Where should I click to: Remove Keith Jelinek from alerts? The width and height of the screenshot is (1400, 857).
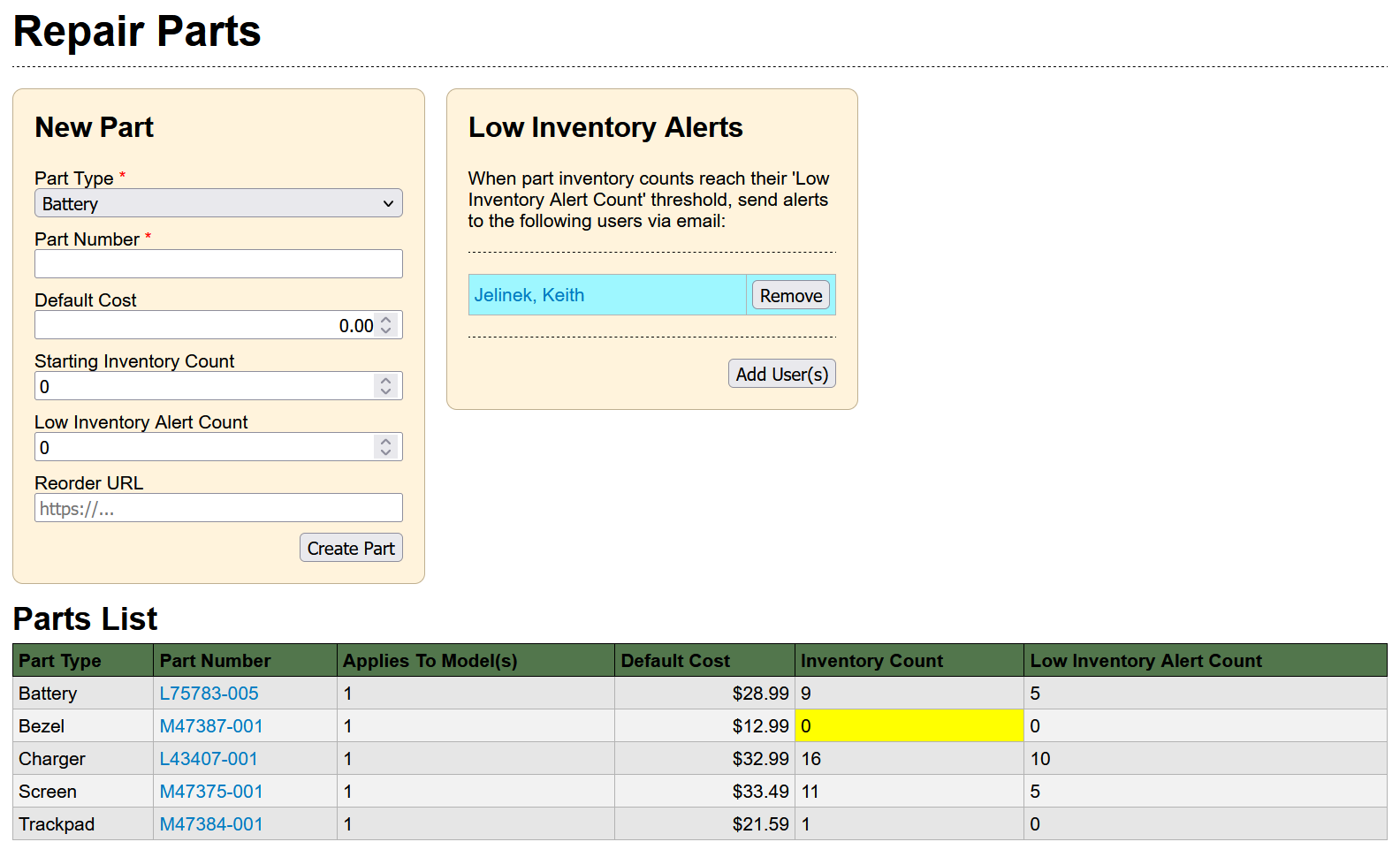point(790,295)
